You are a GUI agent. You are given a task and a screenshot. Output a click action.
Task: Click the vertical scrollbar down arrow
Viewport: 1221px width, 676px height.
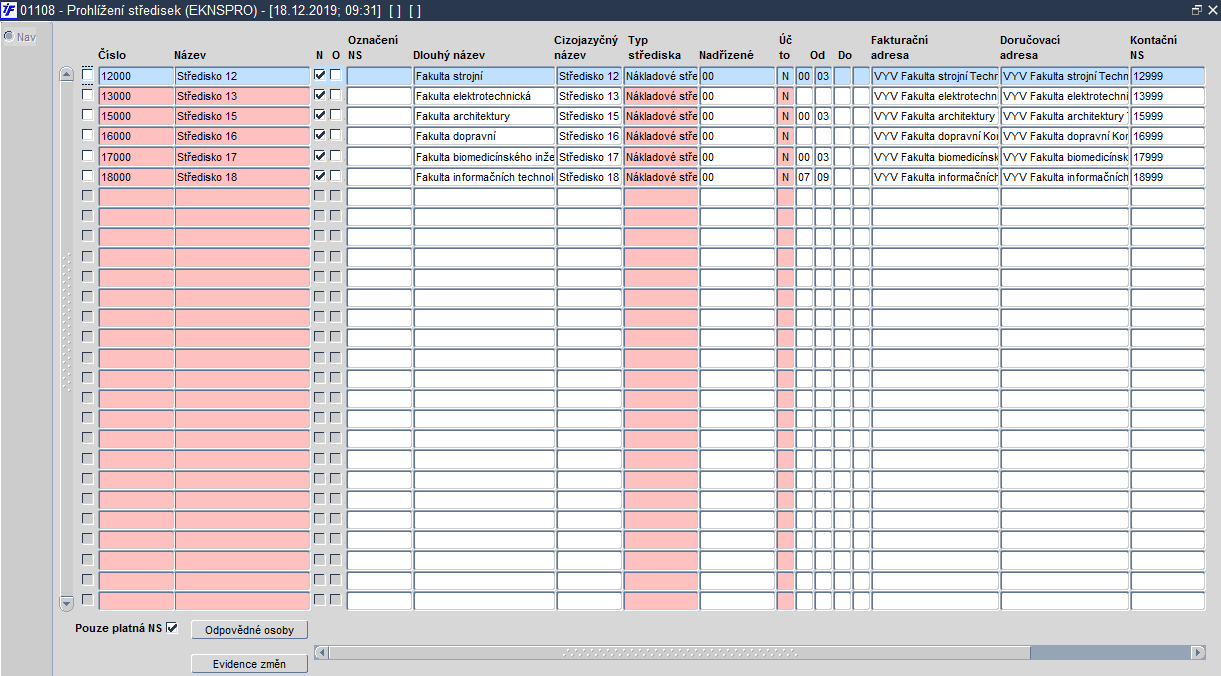tap(67, 603)
